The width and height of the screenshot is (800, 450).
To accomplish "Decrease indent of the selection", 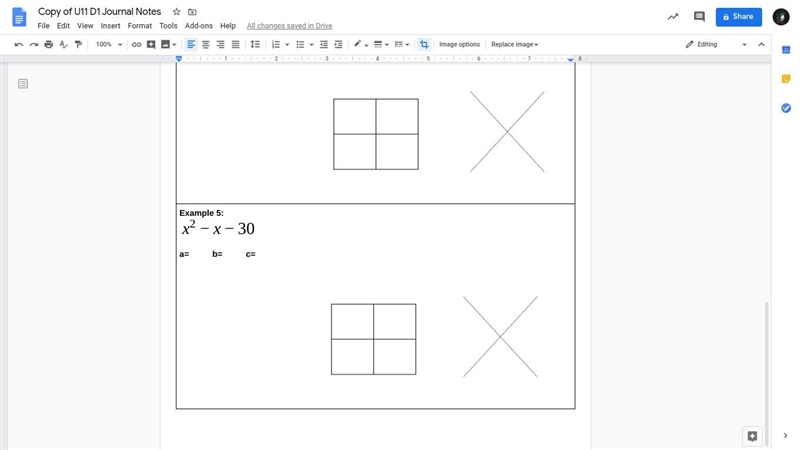I will tap(323, 44).
